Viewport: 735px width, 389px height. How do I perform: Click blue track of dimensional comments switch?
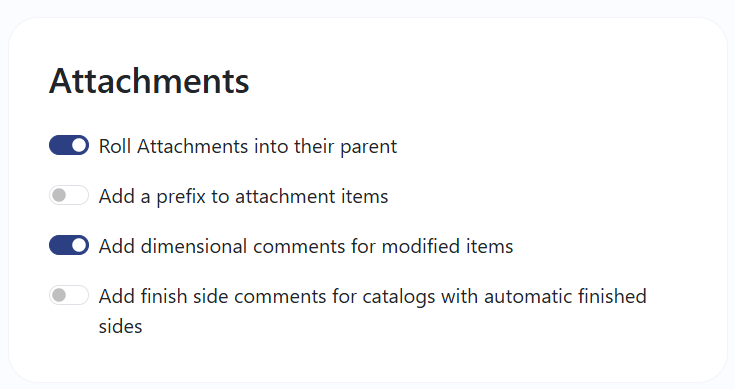(x=60, y=245)
